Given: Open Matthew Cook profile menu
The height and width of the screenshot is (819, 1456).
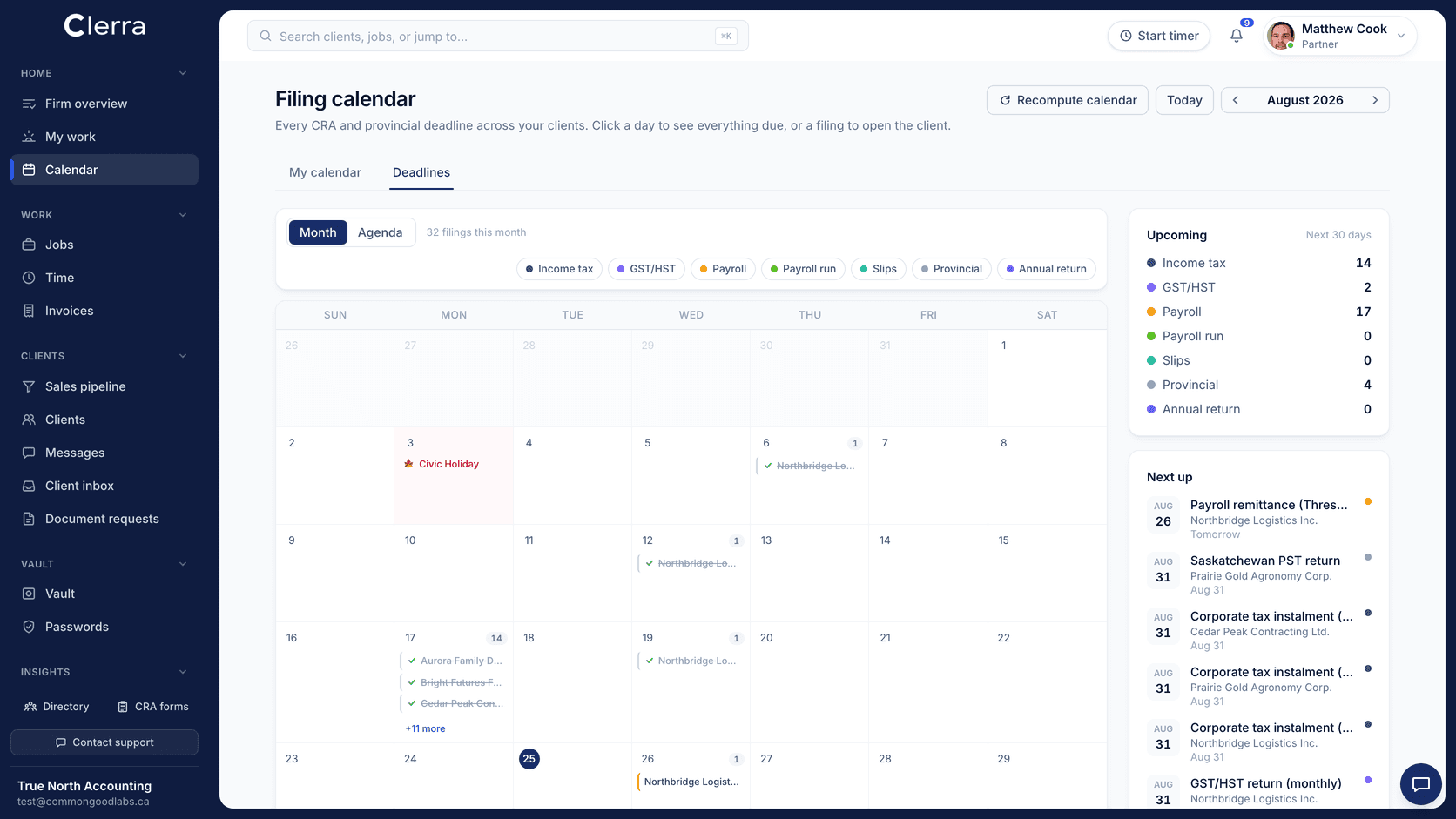Looking at the screenshot, I should click(1340, 36).
